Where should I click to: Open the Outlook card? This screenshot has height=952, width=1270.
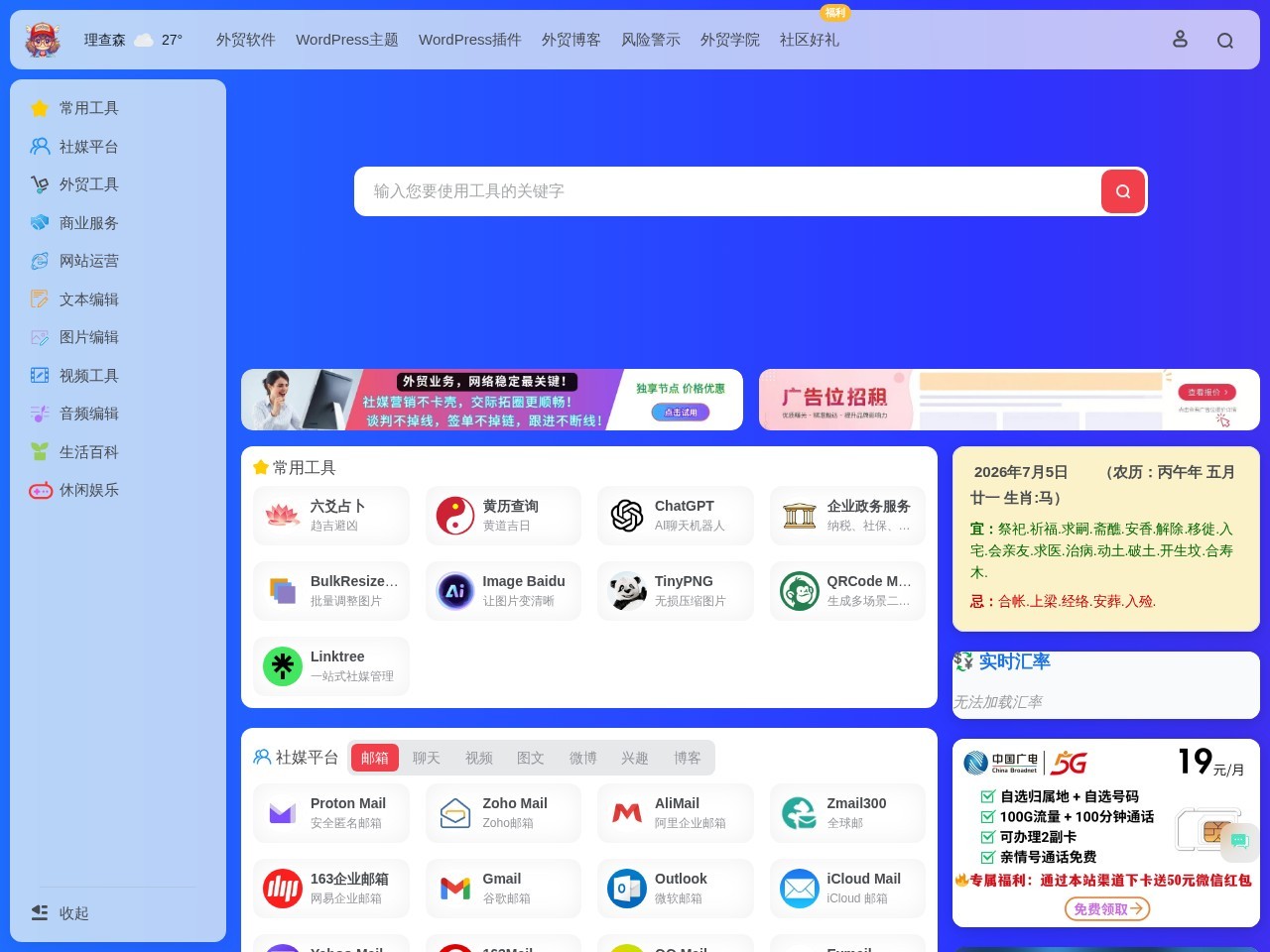(675, 889)
